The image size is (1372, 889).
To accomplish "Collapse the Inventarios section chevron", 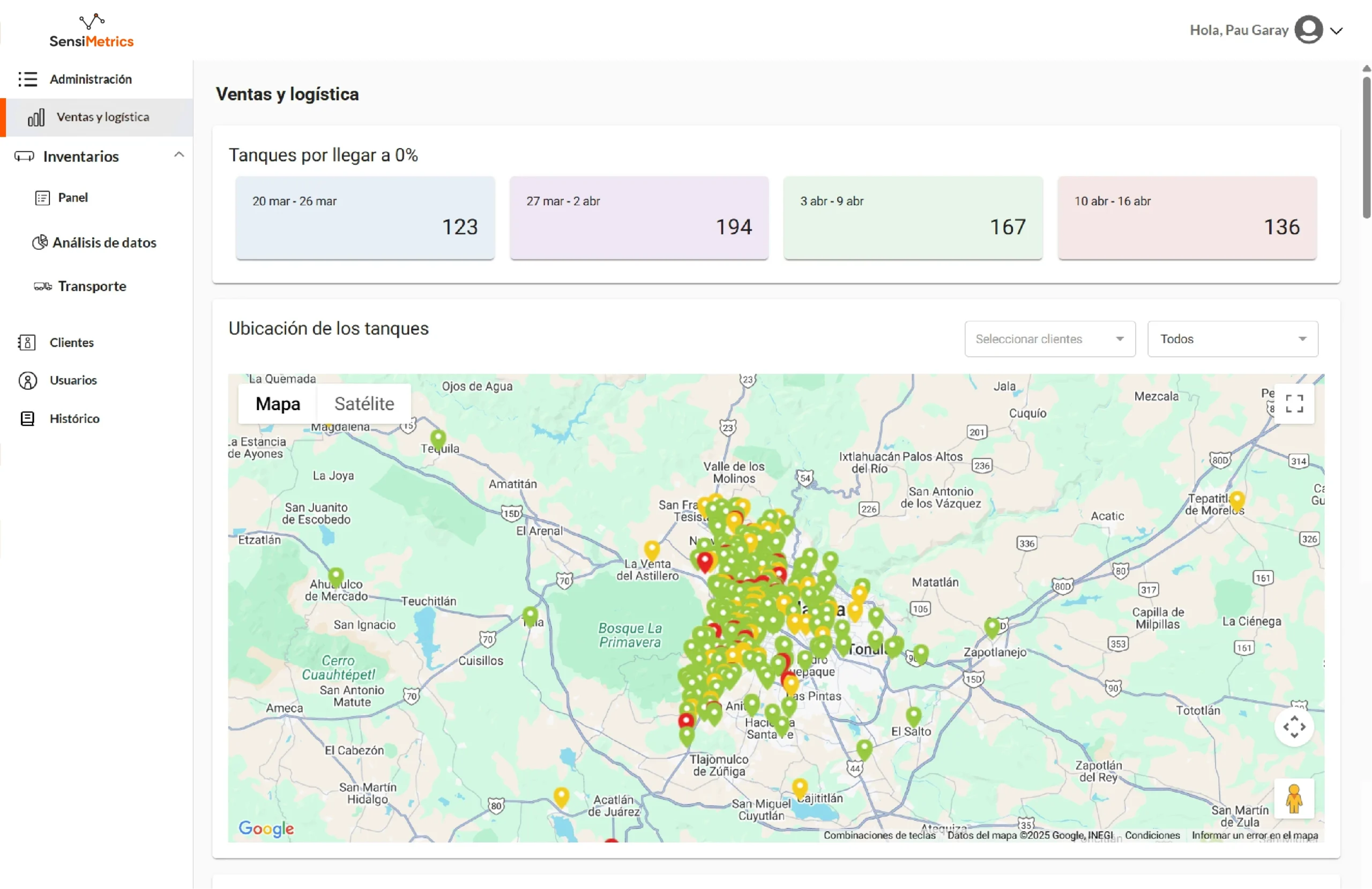I will [x=178, y=155].
